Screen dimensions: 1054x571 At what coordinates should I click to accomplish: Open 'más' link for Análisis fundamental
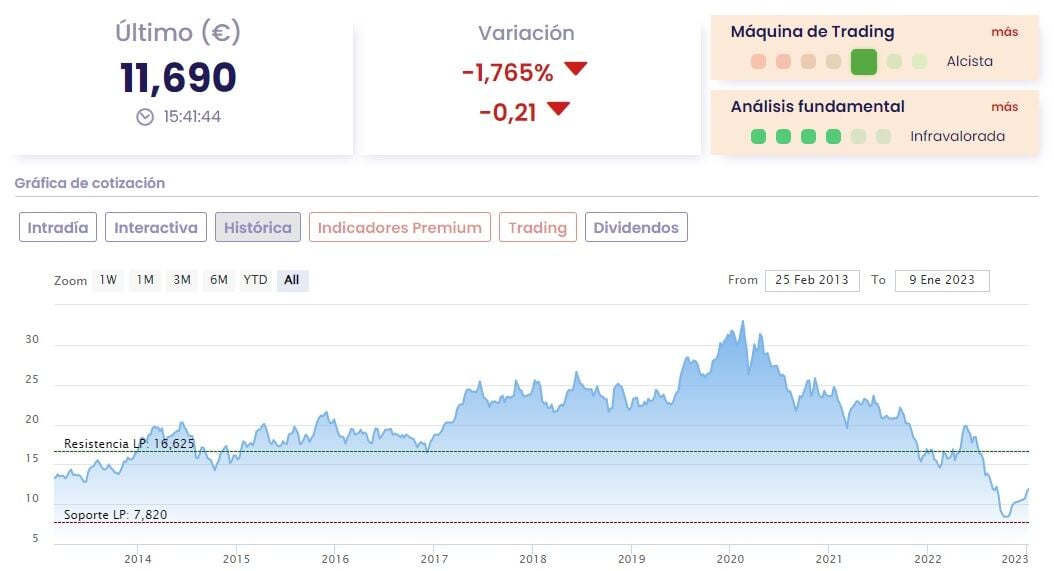pos(1004,107)
